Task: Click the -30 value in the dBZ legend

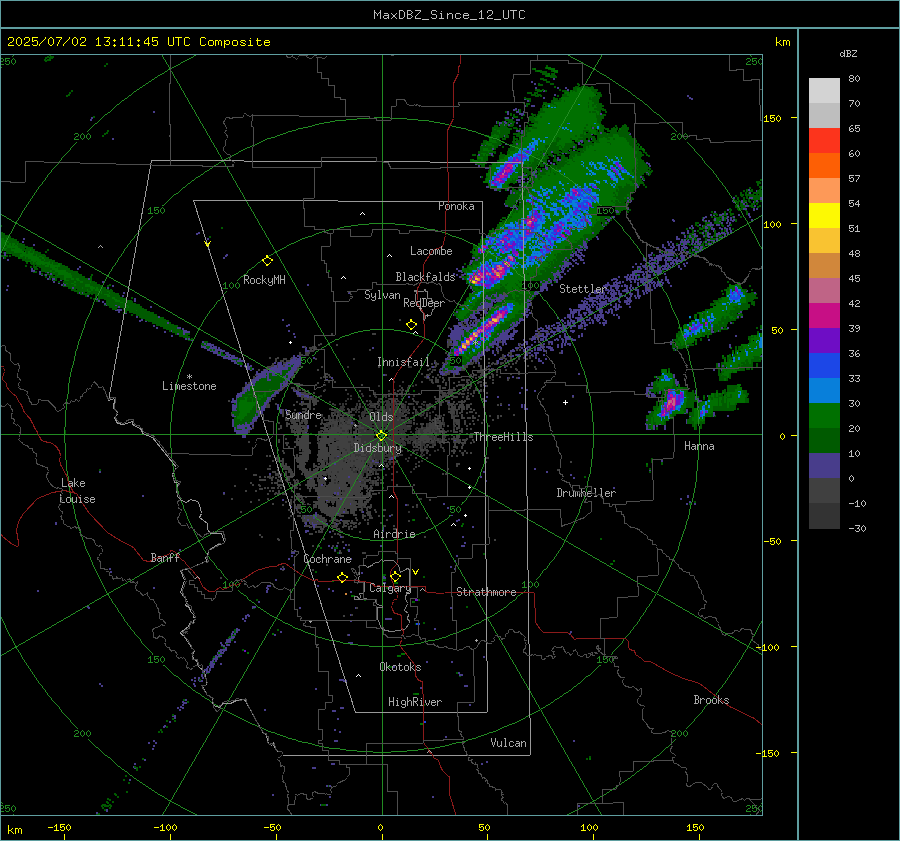Action: (857, 528)
